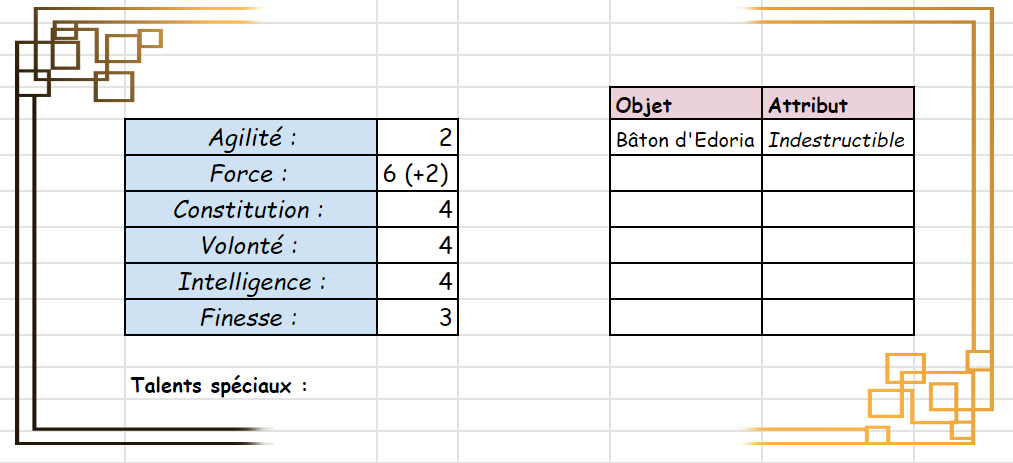Select the orange squares ornament in bottom-right corner

[x=929, y=395]
